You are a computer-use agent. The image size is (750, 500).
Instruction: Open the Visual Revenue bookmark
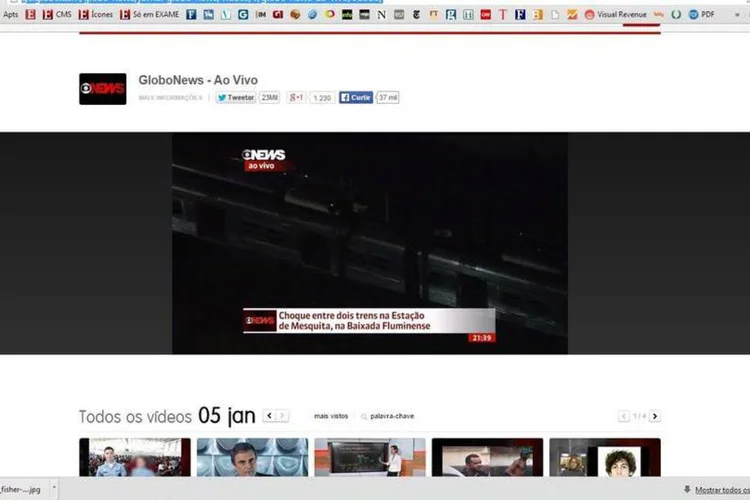click(616, 14)
